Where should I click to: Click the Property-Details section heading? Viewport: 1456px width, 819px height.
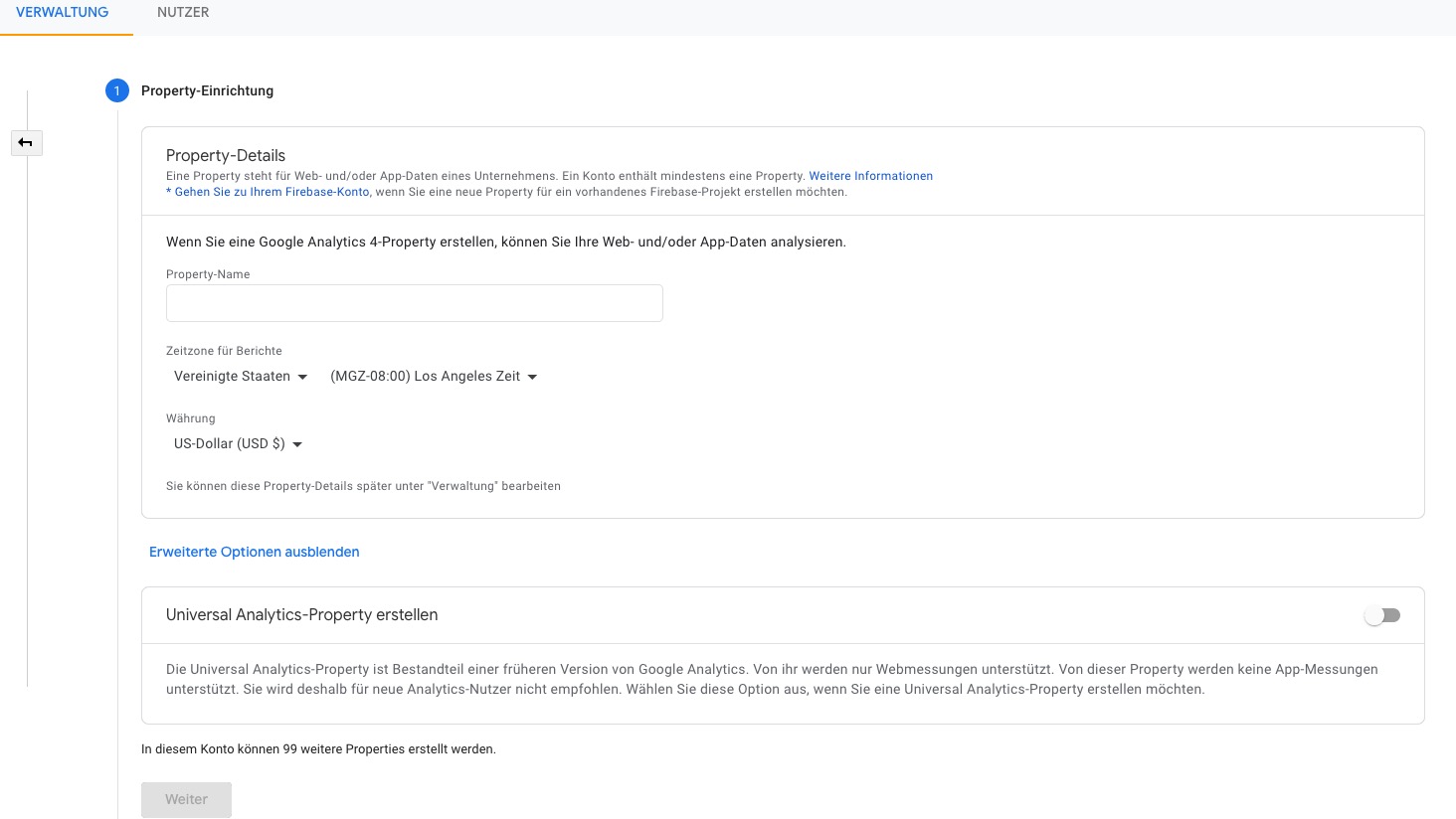(226, 155)
